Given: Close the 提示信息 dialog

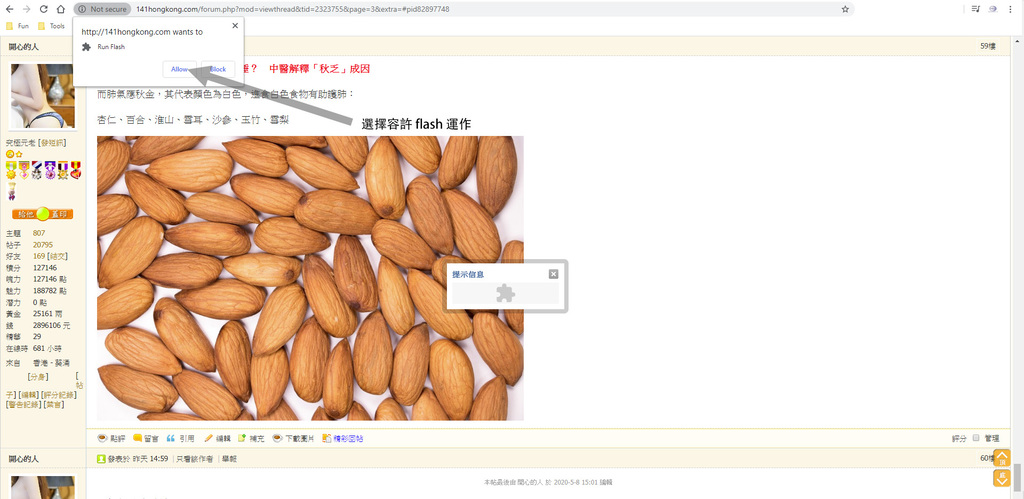Looking at the screenshot, I should pos(553,274).
